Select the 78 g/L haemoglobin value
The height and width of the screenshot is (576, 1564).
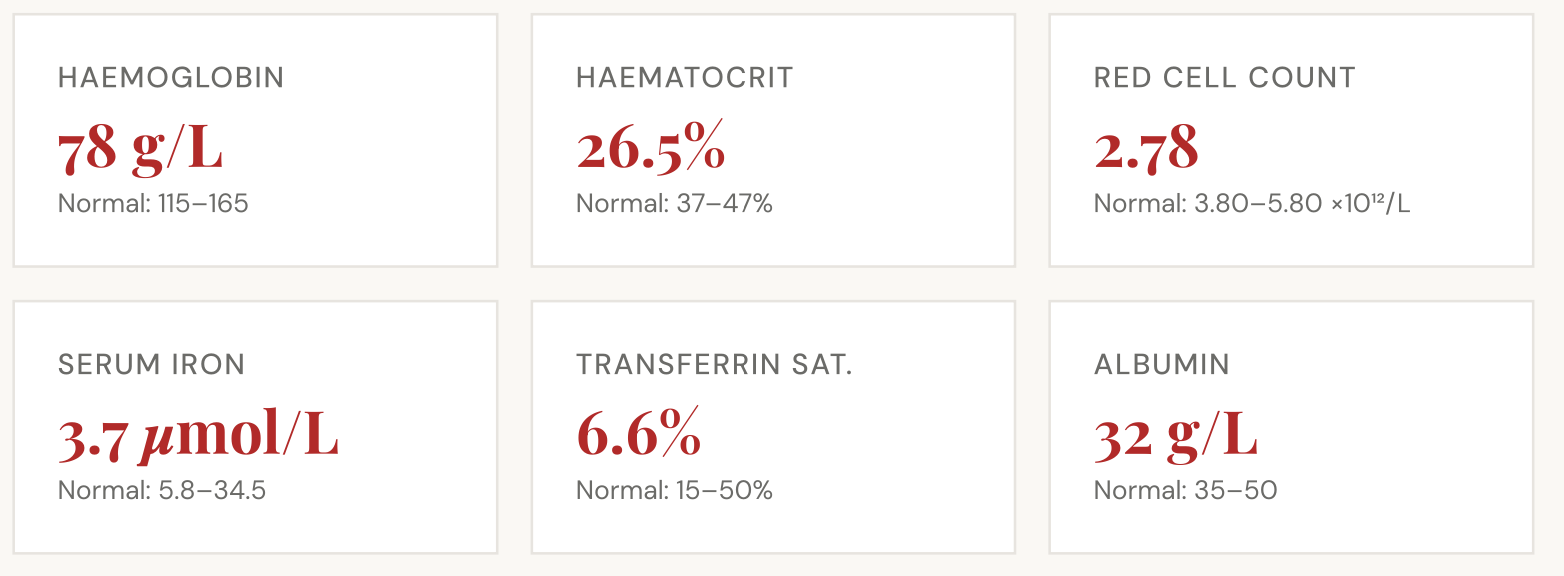pos(140,148)
